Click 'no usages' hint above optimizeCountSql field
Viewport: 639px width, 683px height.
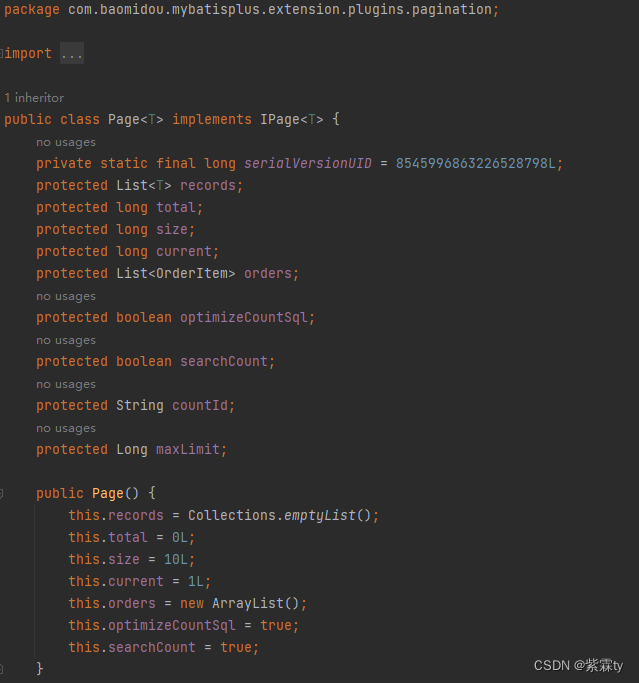point(66,296)
